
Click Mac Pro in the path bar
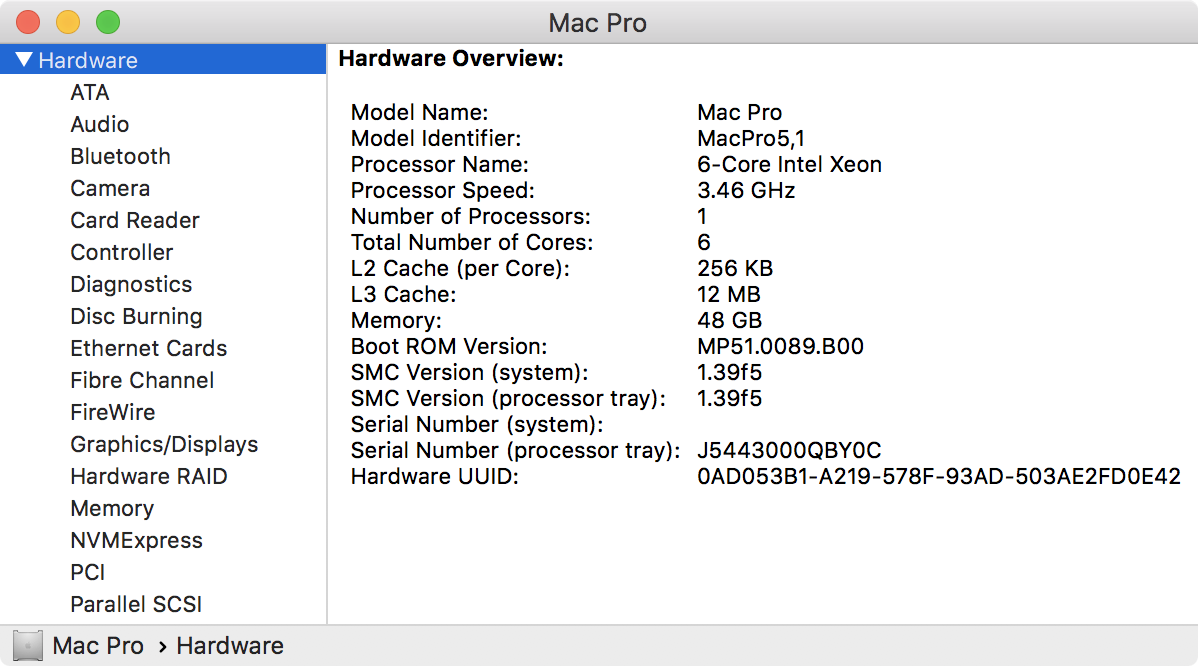[98, 646]
